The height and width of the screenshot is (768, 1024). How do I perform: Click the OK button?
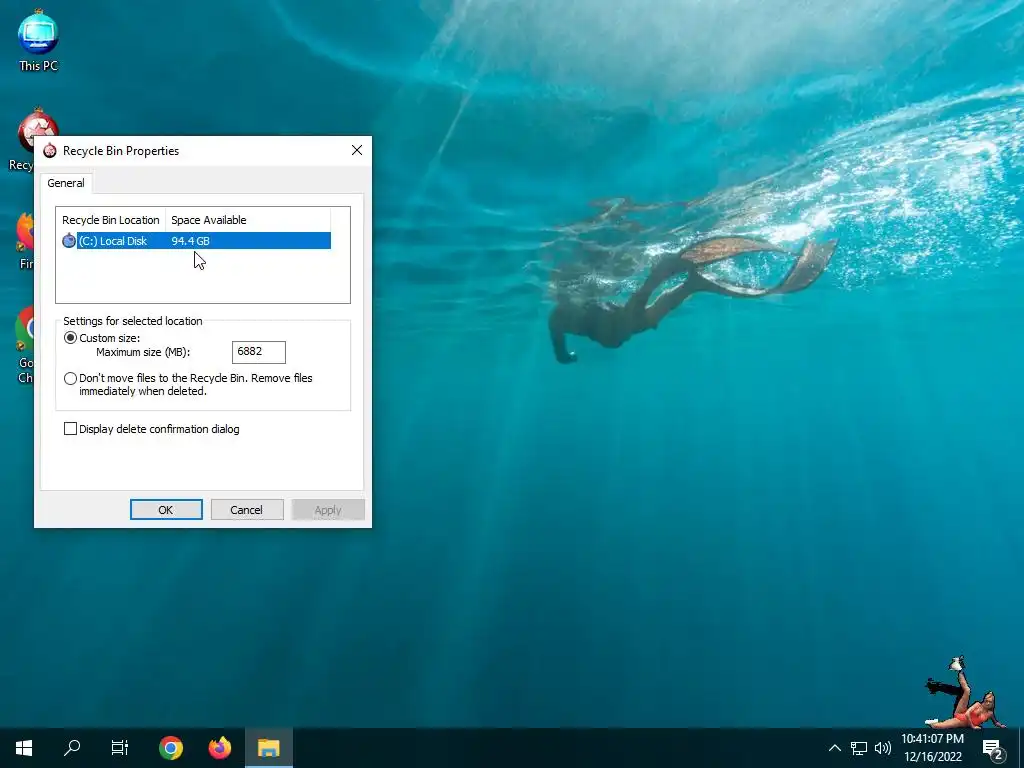(166, 509)
